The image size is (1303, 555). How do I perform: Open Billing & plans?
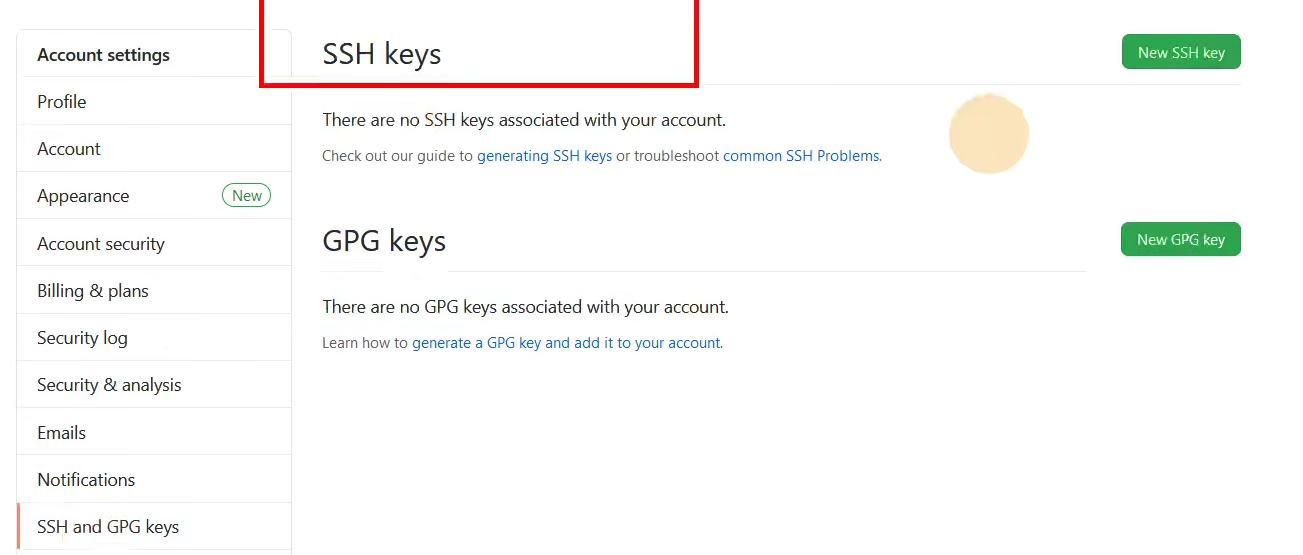click(93, 291)
